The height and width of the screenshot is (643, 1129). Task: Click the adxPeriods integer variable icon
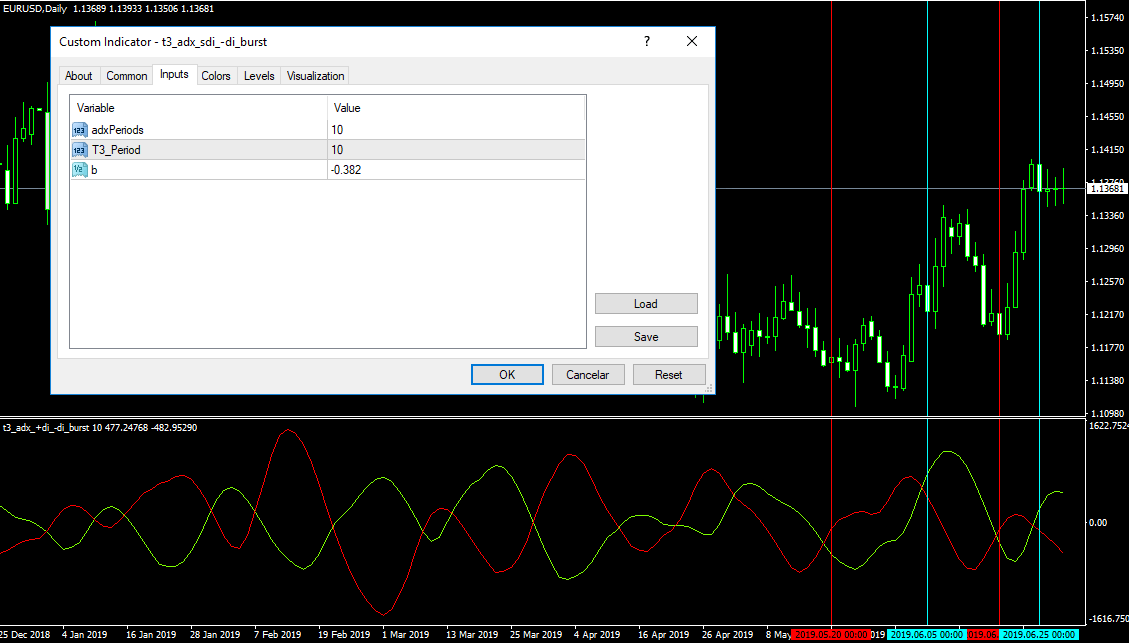(80, 130)
